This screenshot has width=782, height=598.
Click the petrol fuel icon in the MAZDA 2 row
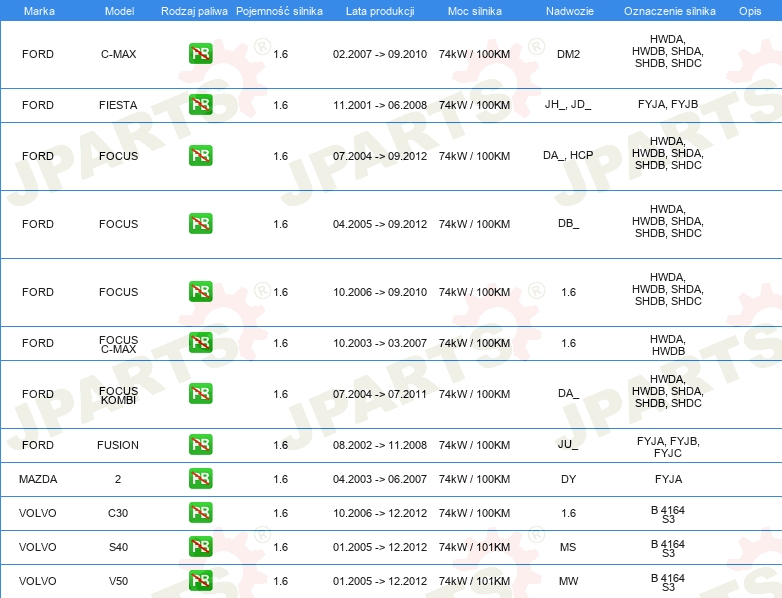click(x=200, y=479)
